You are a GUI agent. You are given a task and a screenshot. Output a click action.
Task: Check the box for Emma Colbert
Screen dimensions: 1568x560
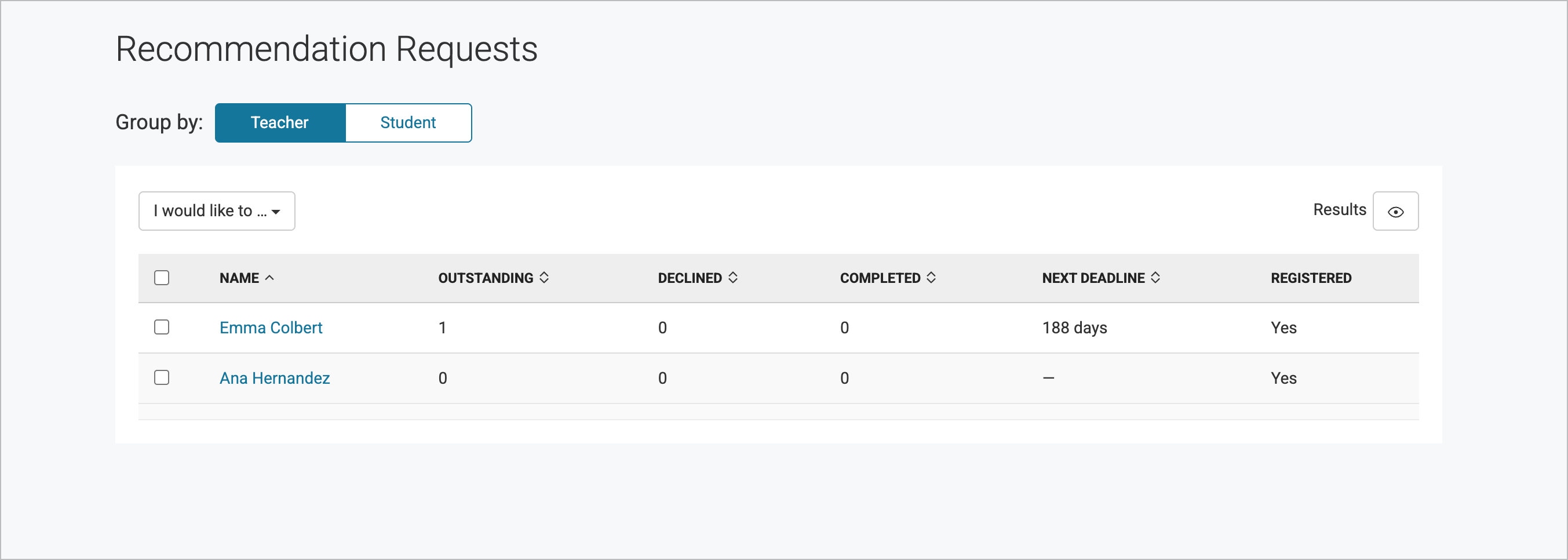161,328
